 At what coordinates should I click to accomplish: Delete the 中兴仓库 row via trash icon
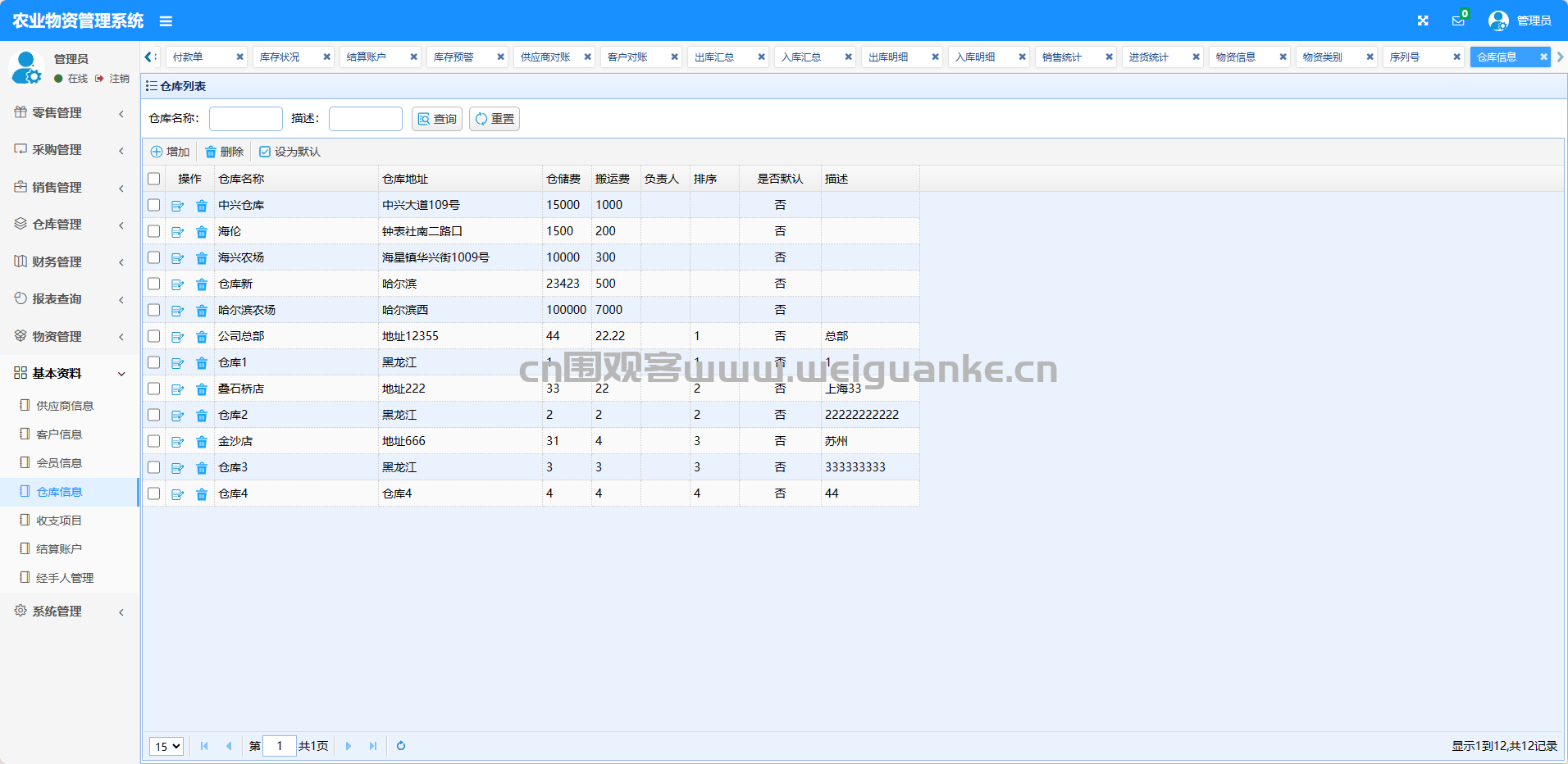point(202,206)
